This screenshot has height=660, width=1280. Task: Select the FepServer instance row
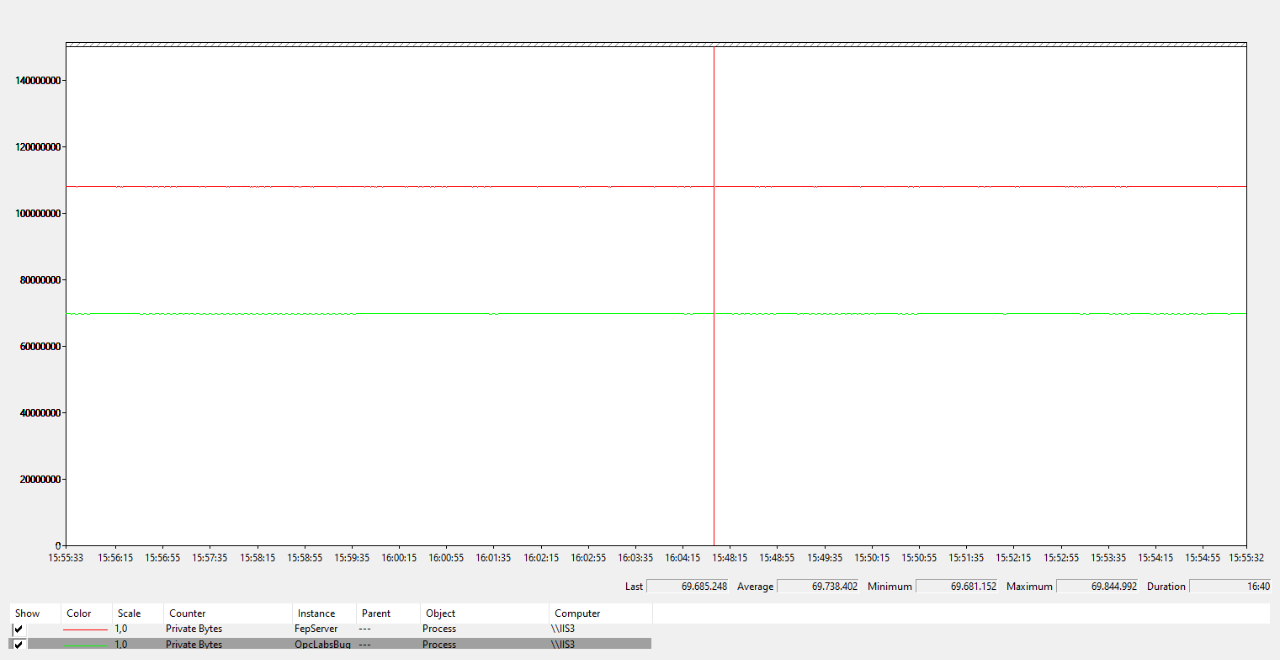(x=330, y=629)
